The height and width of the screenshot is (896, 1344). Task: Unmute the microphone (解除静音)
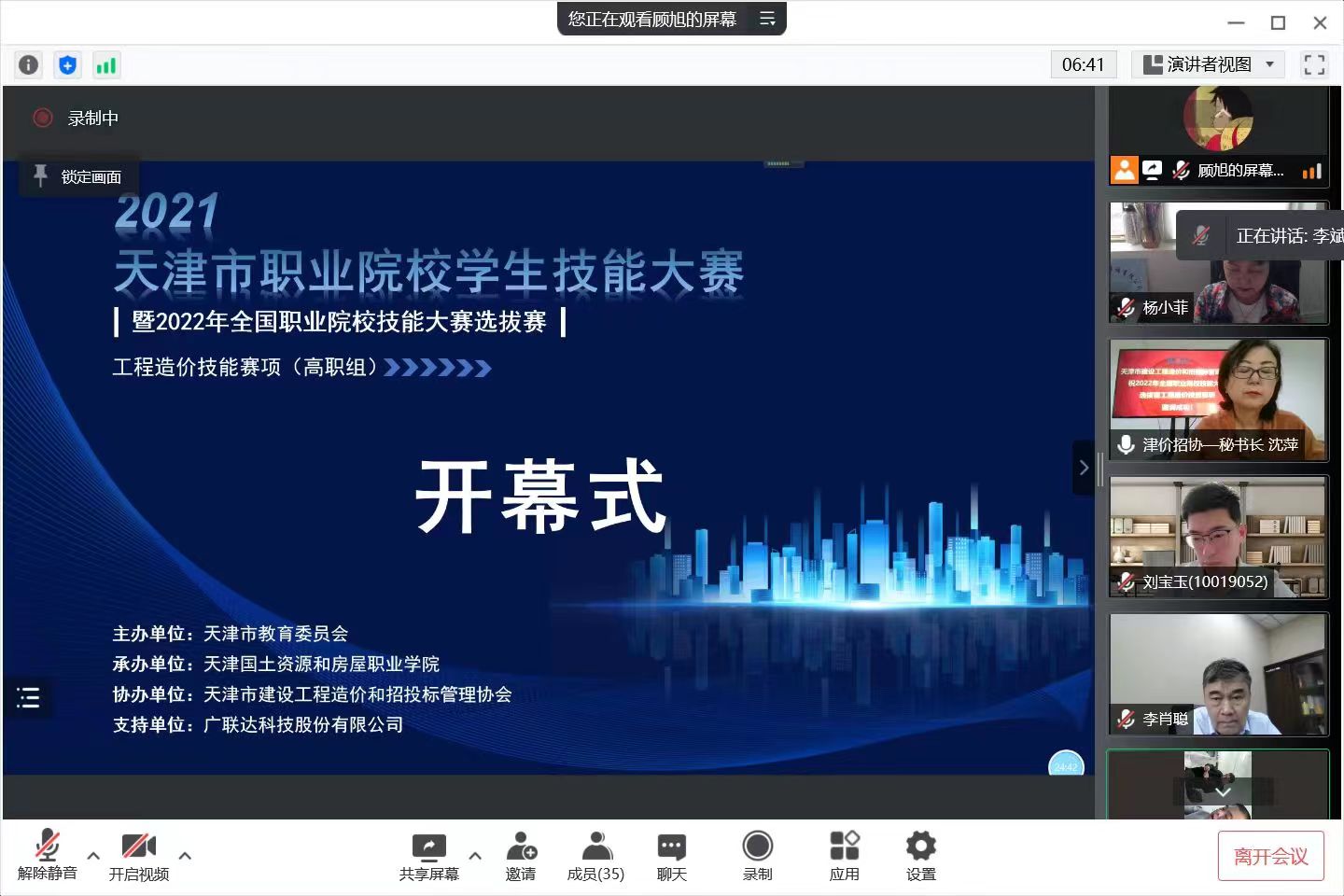pyautogui.click(x=47, y=856)
